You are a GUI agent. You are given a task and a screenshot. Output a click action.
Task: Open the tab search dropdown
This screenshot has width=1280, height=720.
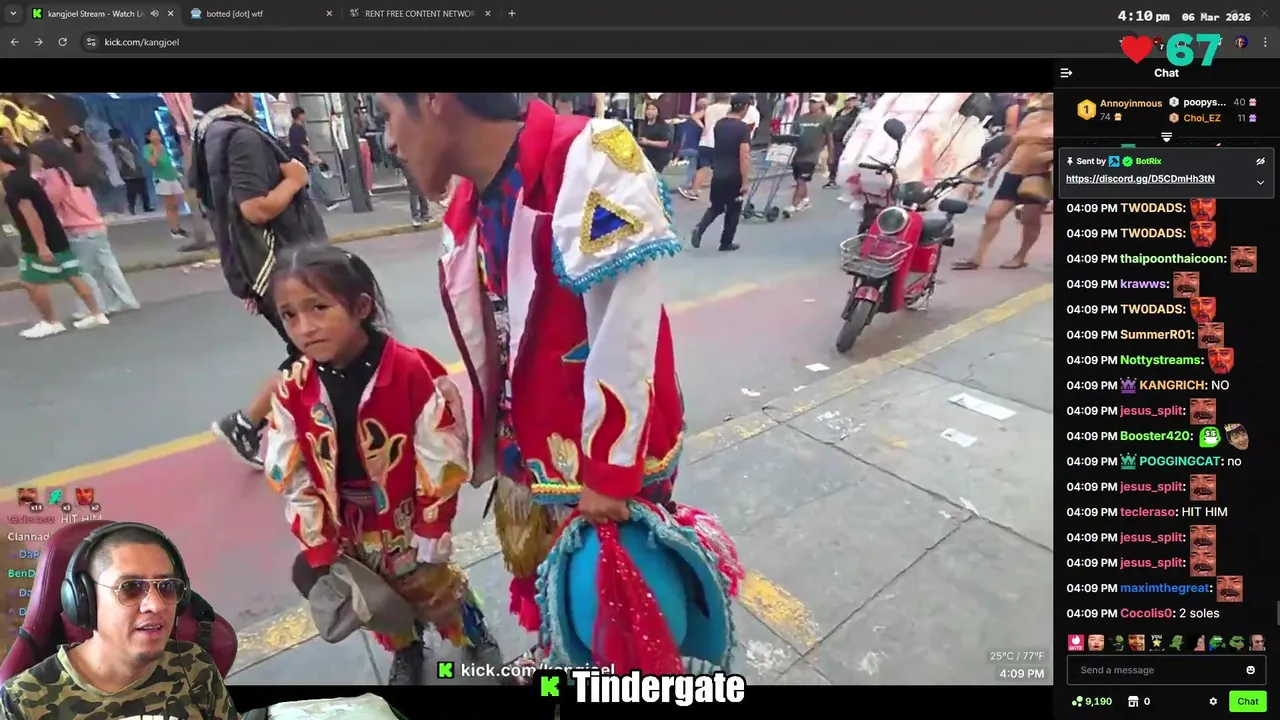[13, 14]
